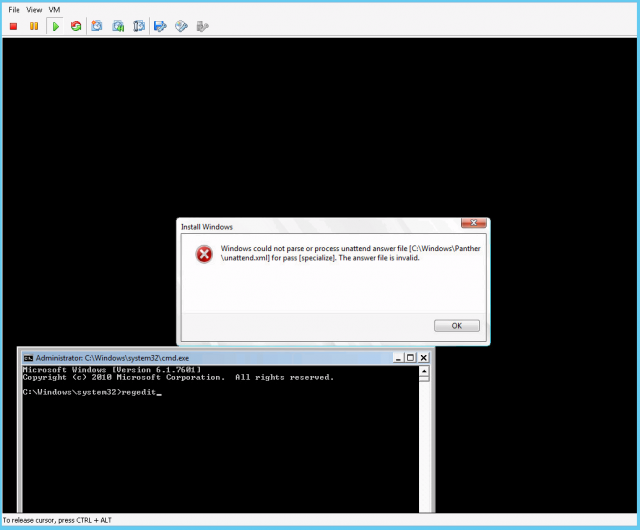Take a snapshot of the virtual machine
Viewport: 640px width, 530px height.
point(97,26)
